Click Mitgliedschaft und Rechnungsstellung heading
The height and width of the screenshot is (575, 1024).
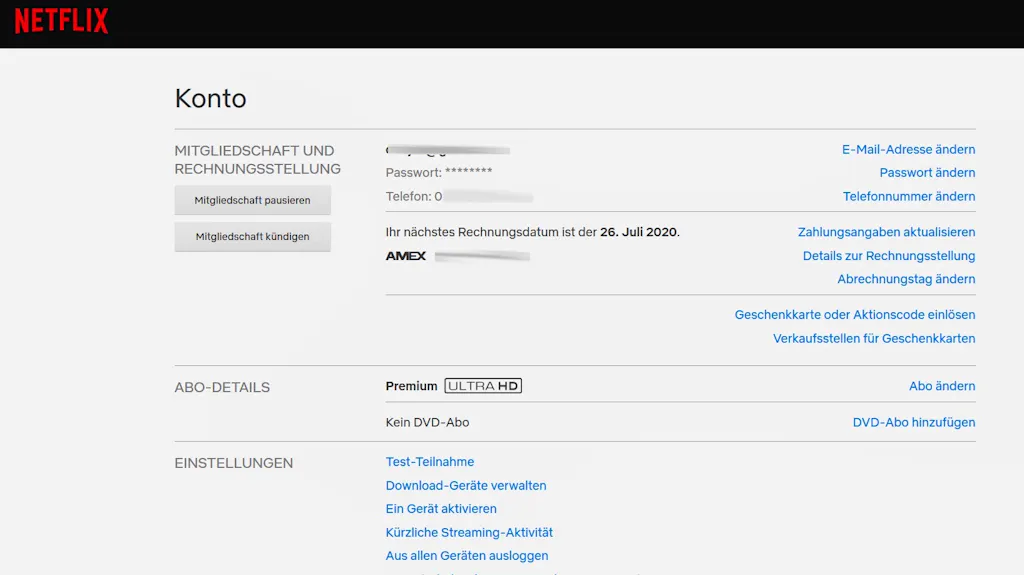coord(257,160)
